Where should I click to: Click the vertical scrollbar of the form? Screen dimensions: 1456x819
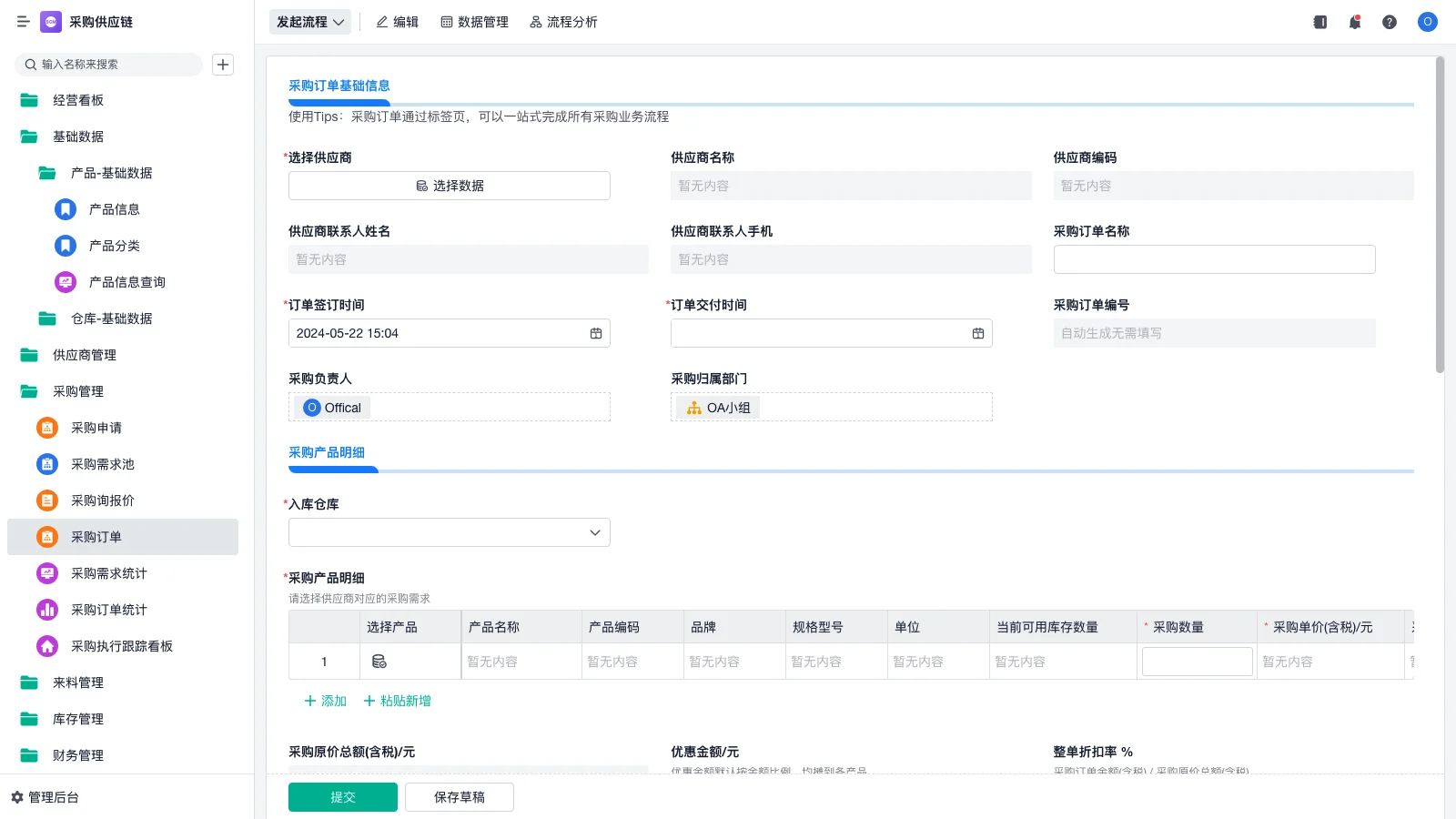tap(1440, 215)
